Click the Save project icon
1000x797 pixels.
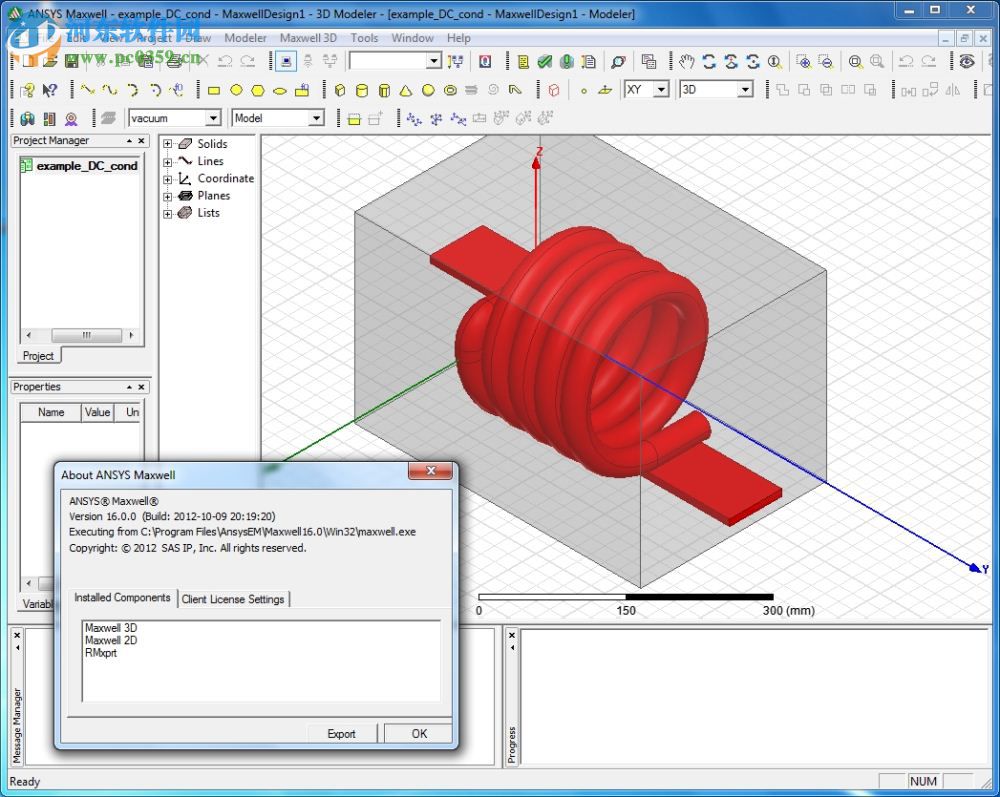tap(71, 62)
